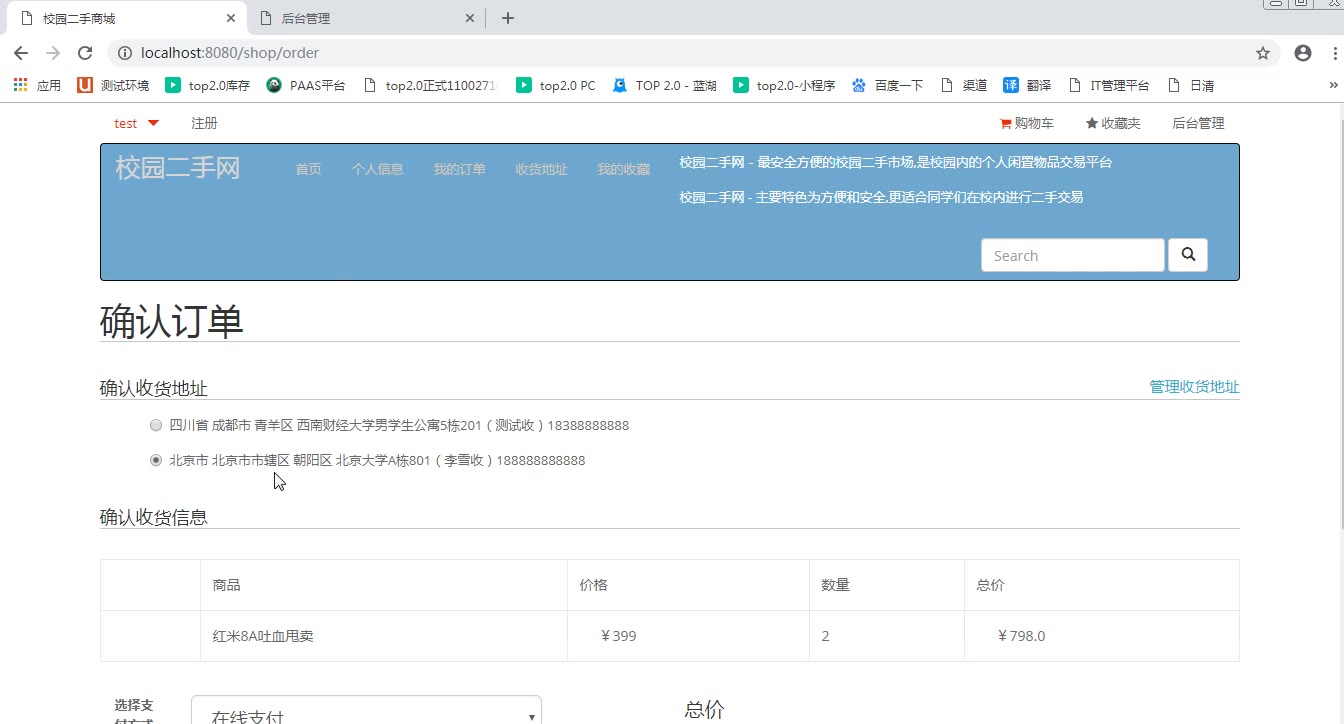The image size is (1344, 724).
Task: Open 我的订单 in the navigation
Action: tap(459, 169)
